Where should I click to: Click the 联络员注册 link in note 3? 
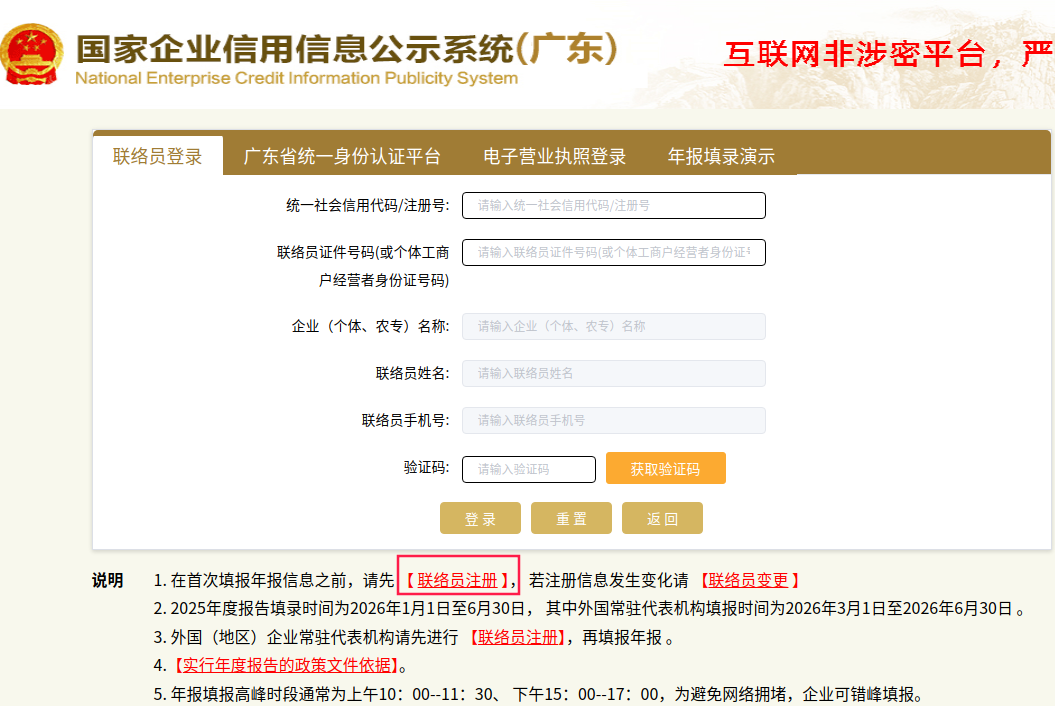(518, 637)
